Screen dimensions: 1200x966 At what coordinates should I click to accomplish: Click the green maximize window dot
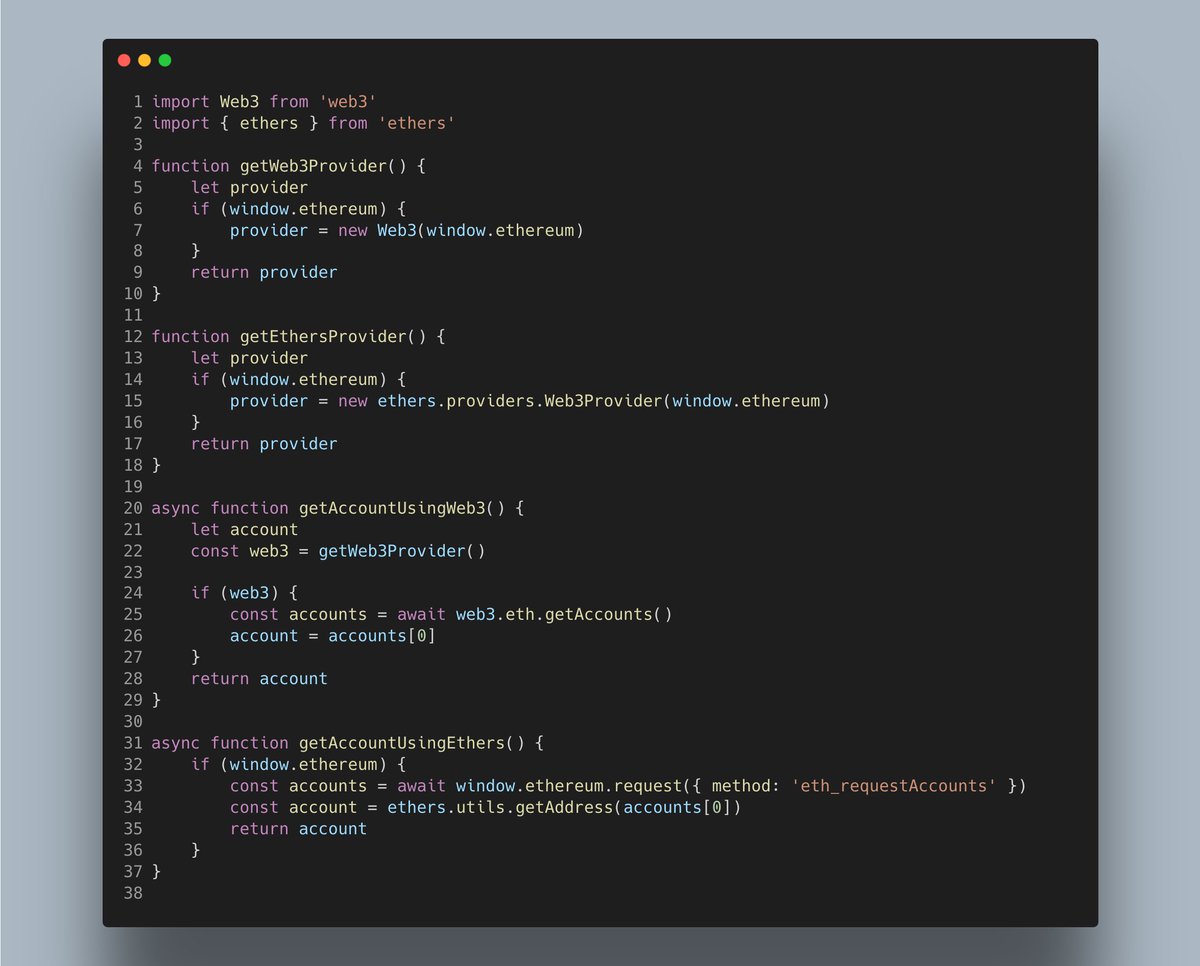pyautogui.click(x=165, y=60)
